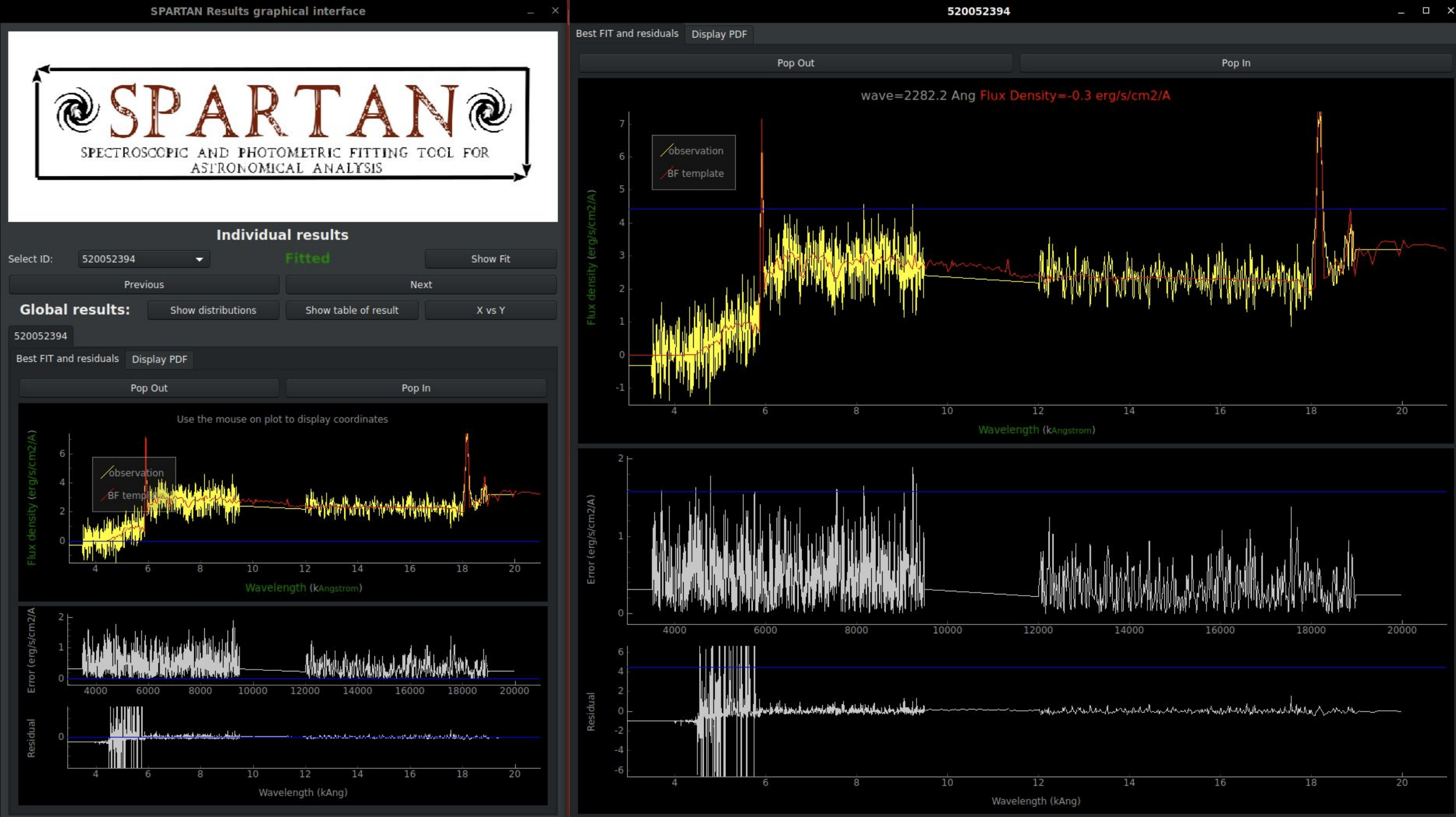Viewport: 1456px width, 817px height.
Task: Toggle the BF template legend entry
Action: click(695, 174)
